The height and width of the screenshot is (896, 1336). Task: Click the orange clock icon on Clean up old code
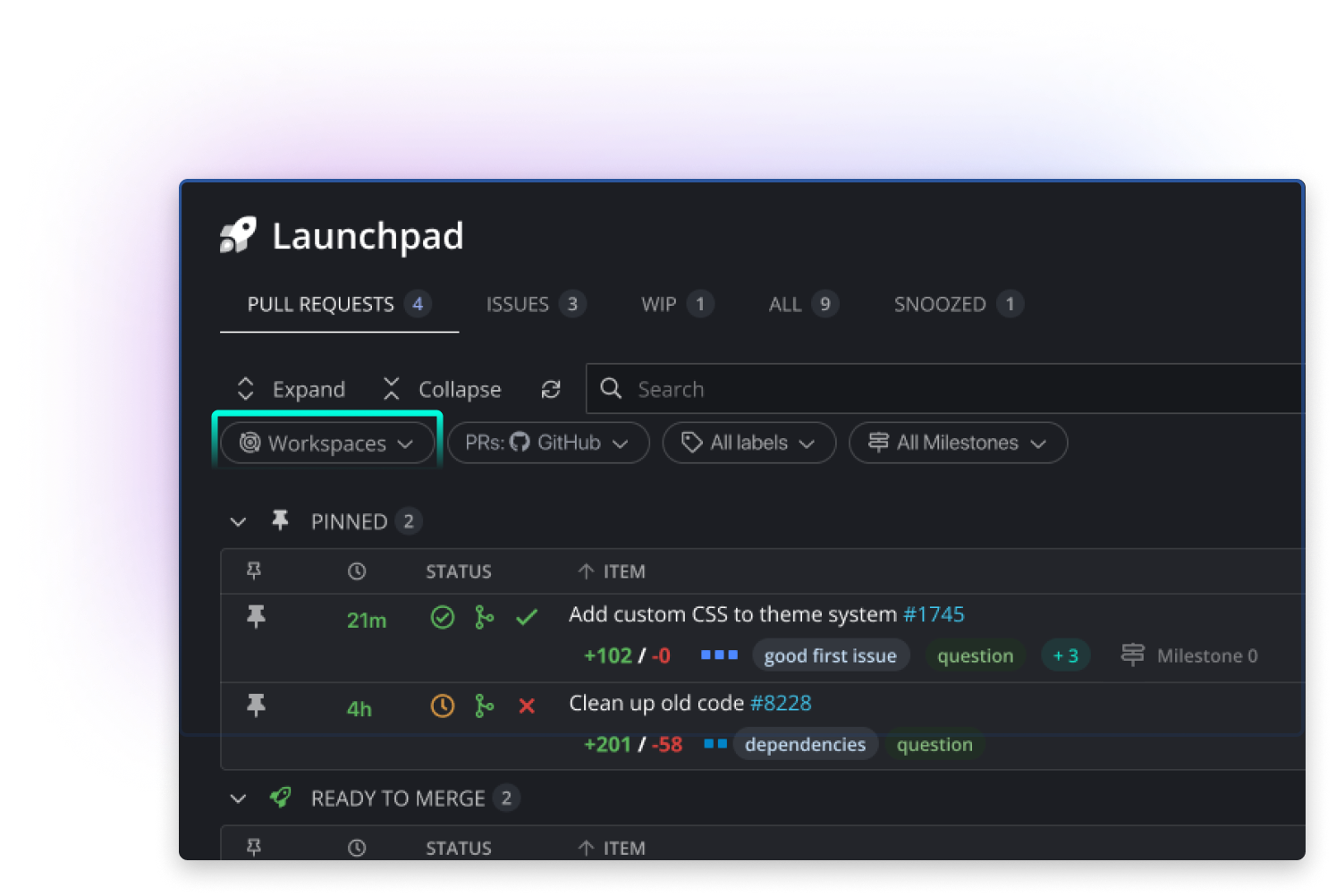[442, 706]
